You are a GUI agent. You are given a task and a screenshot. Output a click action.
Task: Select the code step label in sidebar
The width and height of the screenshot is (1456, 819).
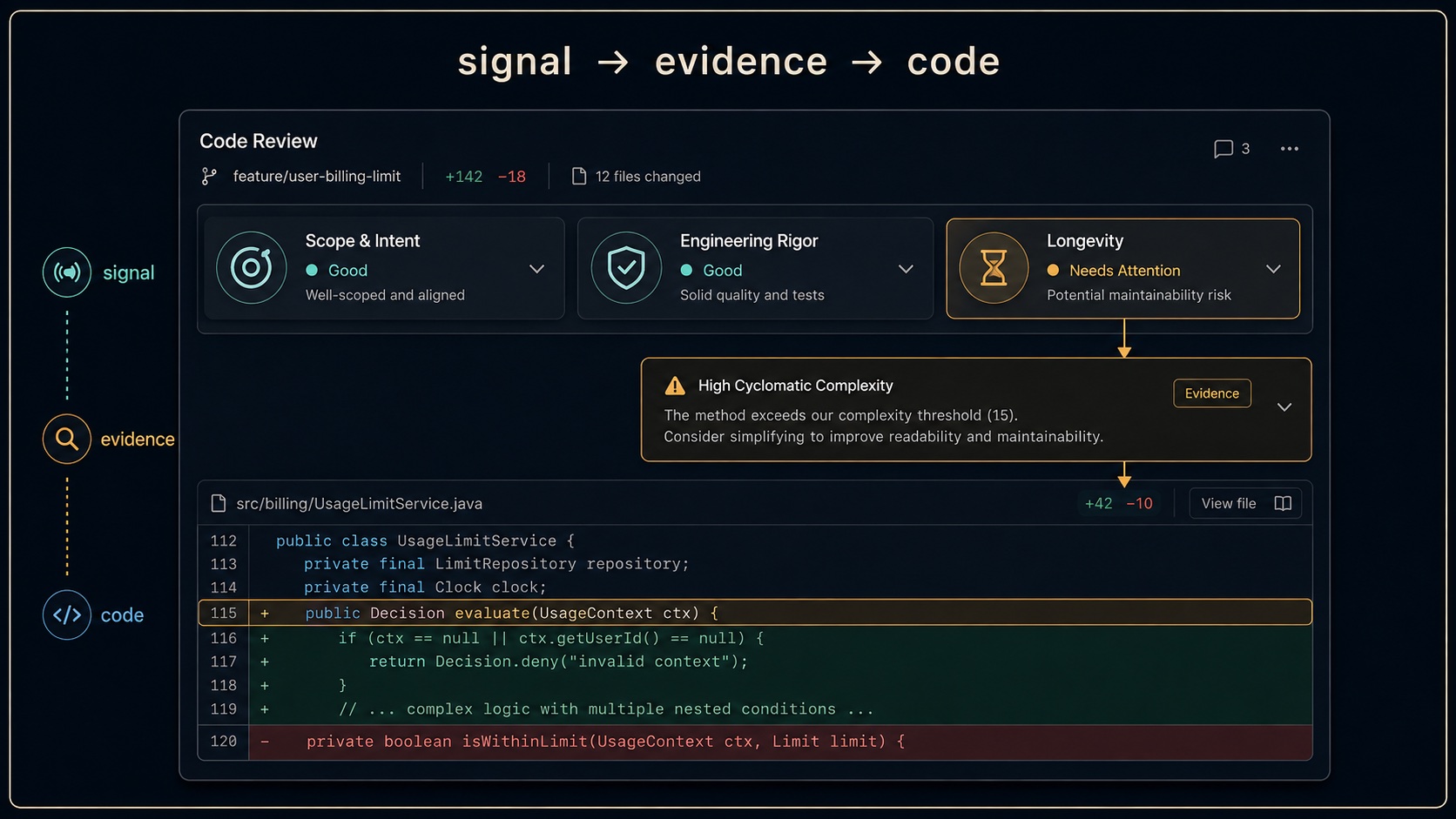point(122,615)
